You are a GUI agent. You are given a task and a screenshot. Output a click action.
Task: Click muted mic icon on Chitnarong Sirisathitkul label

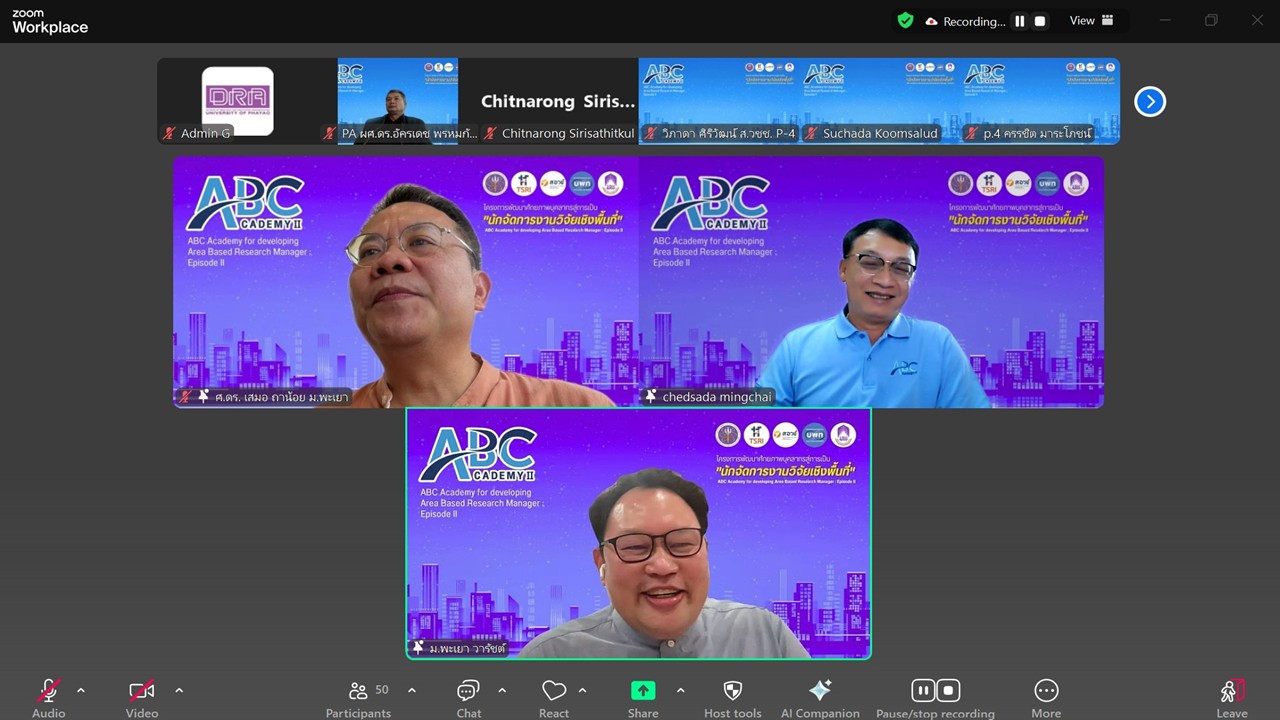[x=490, y=133]
